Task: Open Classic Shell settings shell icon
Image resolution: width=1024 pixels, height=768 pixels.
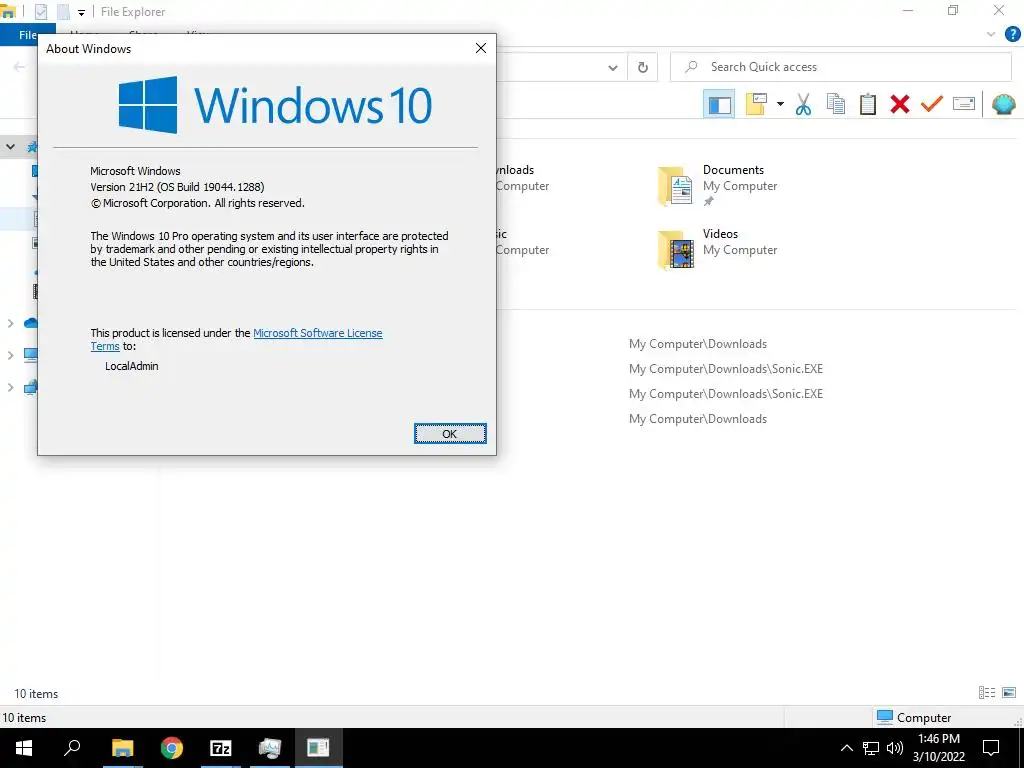Action: point(1004,104)
